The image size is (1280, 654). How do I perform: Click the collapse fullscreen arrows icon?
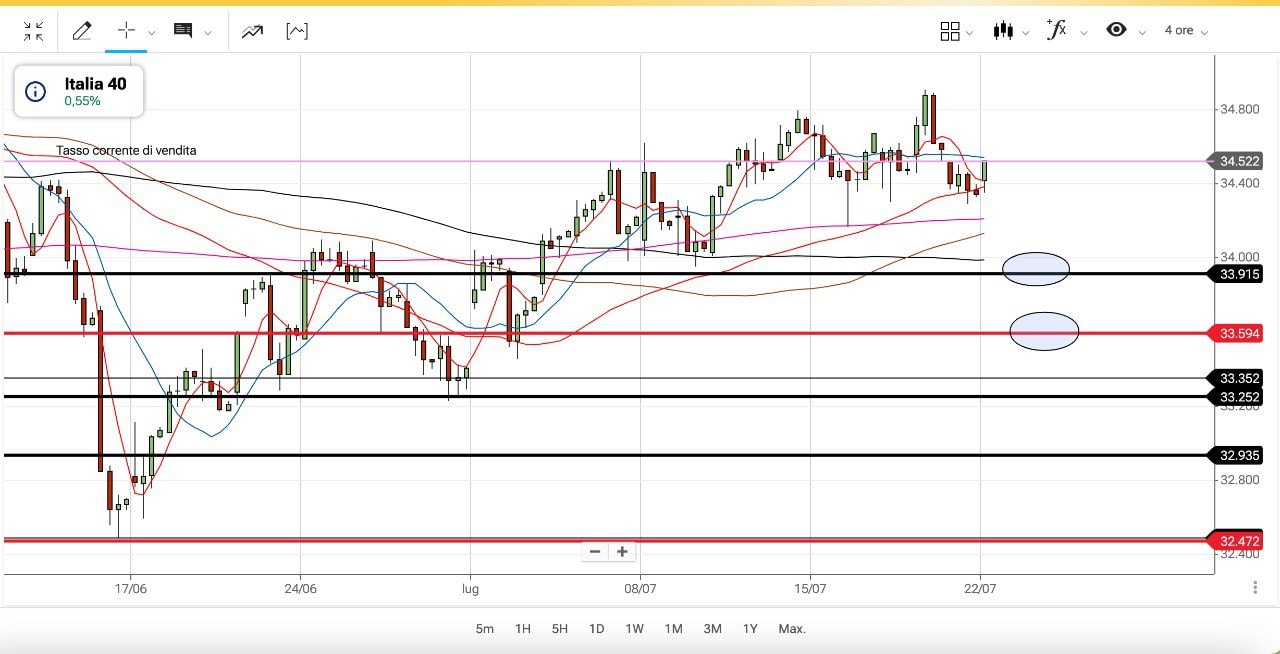pos(33,31)
